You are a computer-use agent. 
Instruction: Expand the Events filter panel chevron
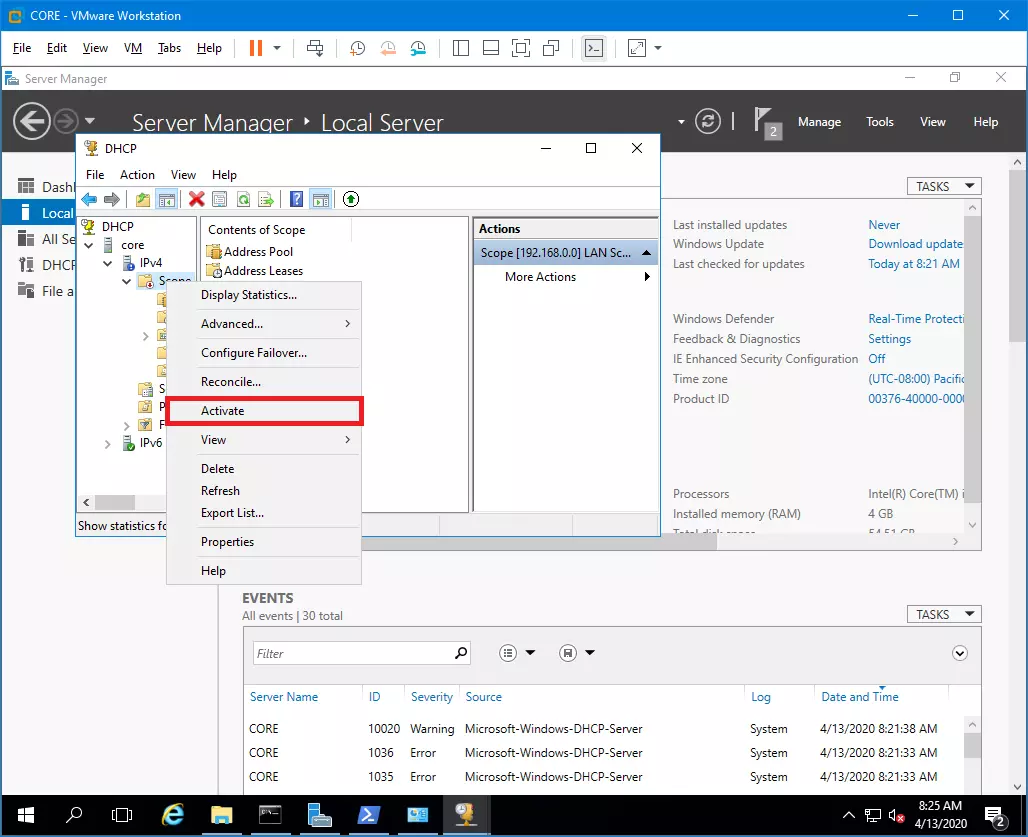pyautogui.click(x=960, y=653)
